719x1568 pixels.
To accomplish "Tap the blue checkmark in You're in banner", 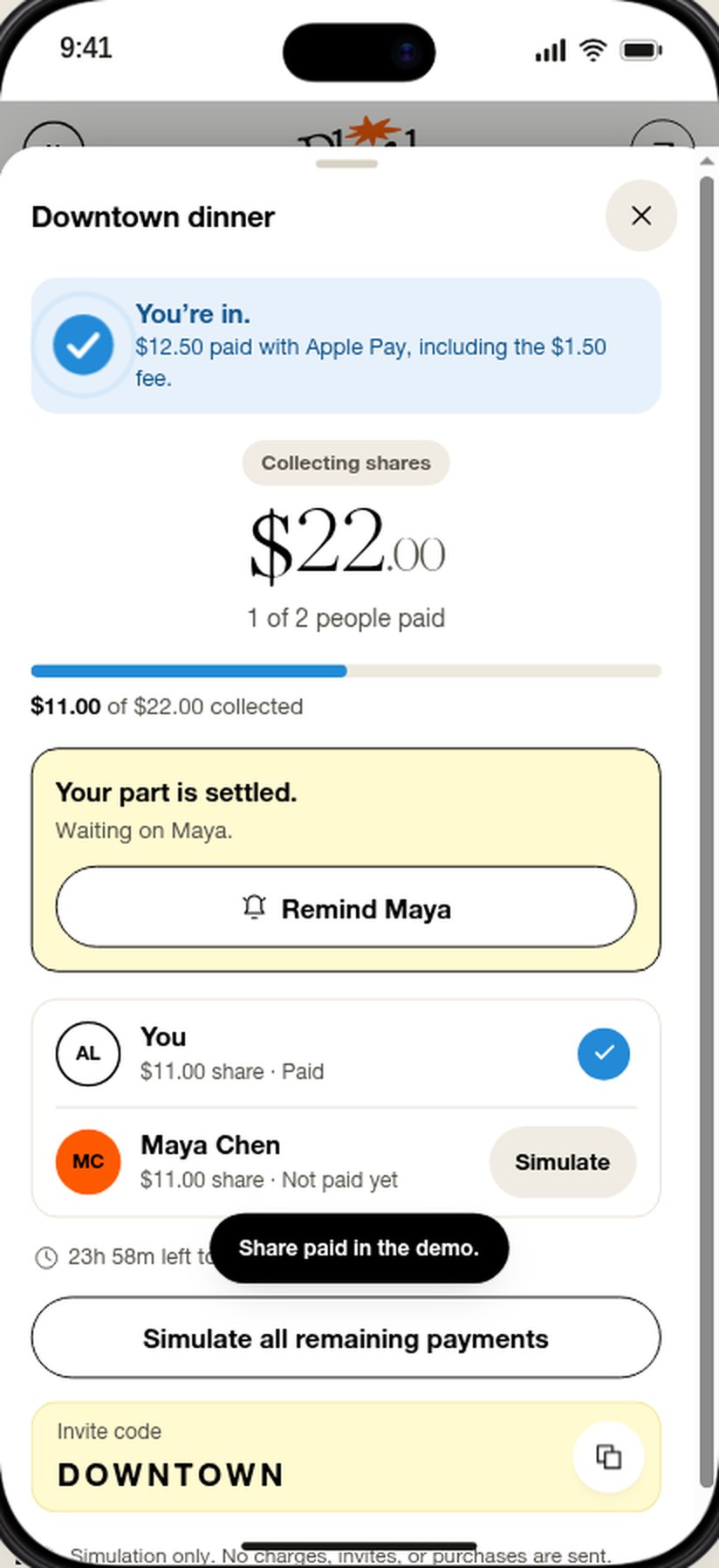I will click(83, 346).
